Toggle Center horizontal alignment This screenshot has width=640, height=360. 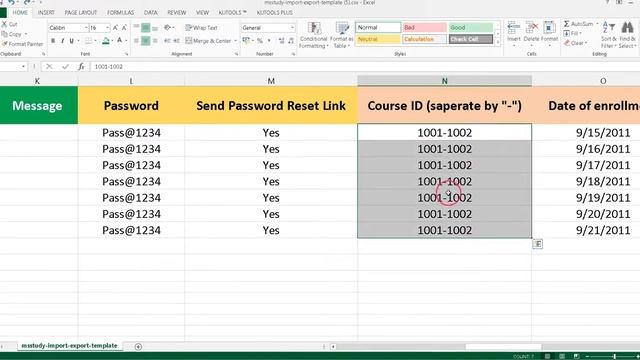tap(145, 41)
